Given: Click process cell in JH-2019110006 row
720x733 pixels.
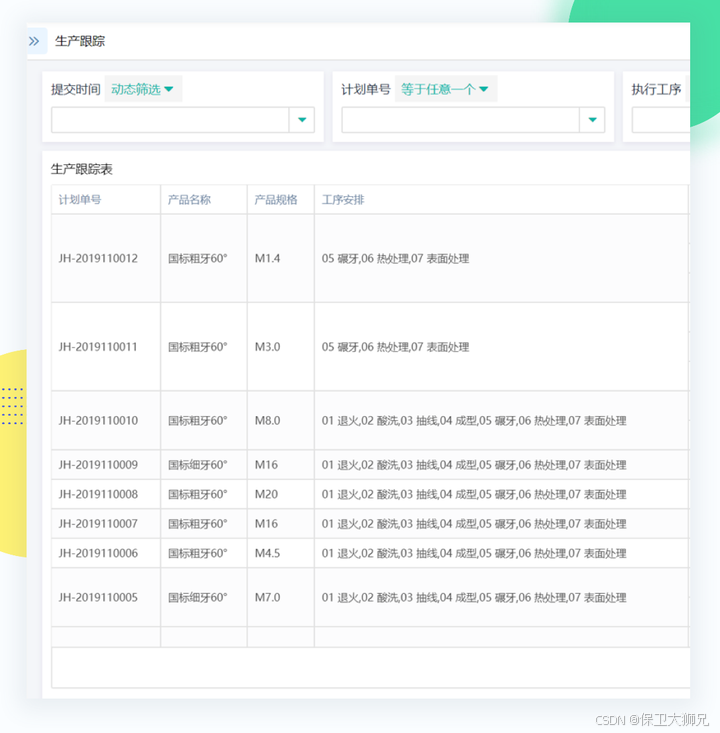Looking at the screenshot, I should click(474, 553).
